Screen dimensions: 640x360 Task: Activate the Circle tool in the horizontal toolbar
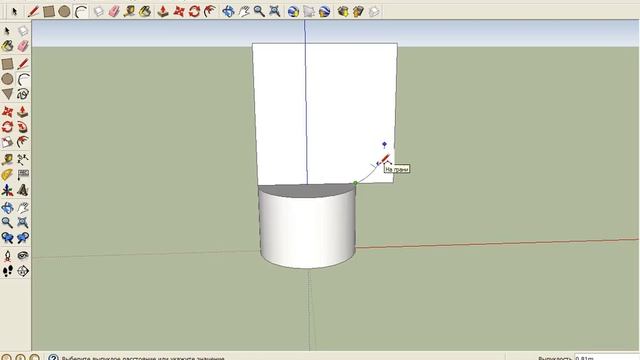coord(64,11)
